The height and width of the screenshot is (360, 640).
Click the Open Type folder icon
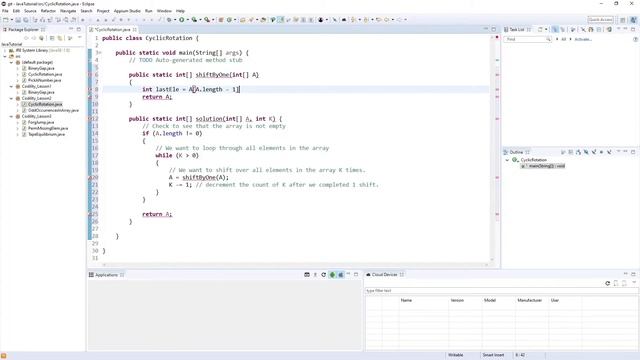click(243, 20)
